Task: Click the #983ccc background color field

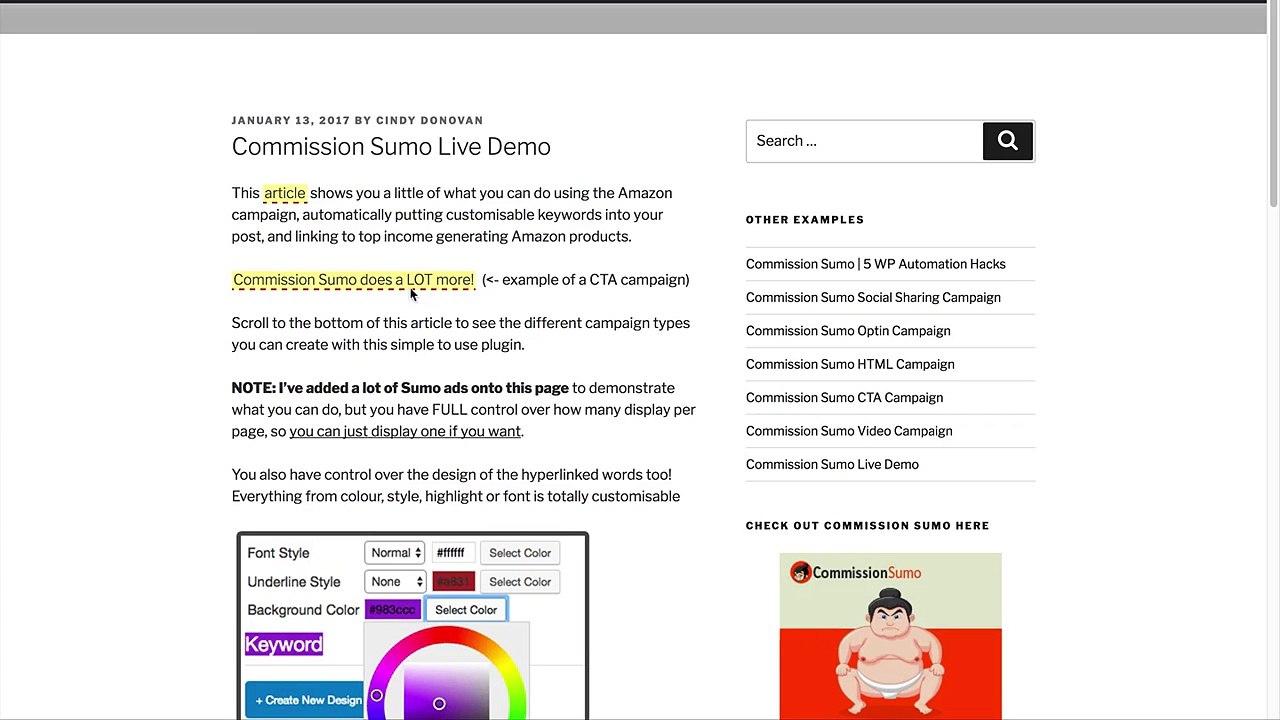Action: coord(393,610)
